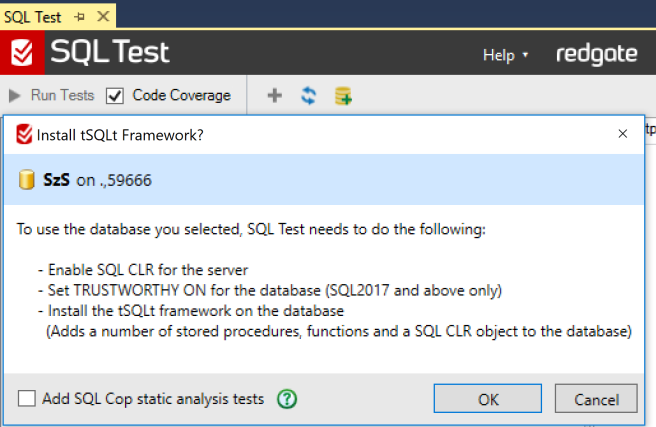Close the Install tSQLt Framework dialog
This screenshot has width=656, height=427.
pyautogui.click(x=623, y=132)
